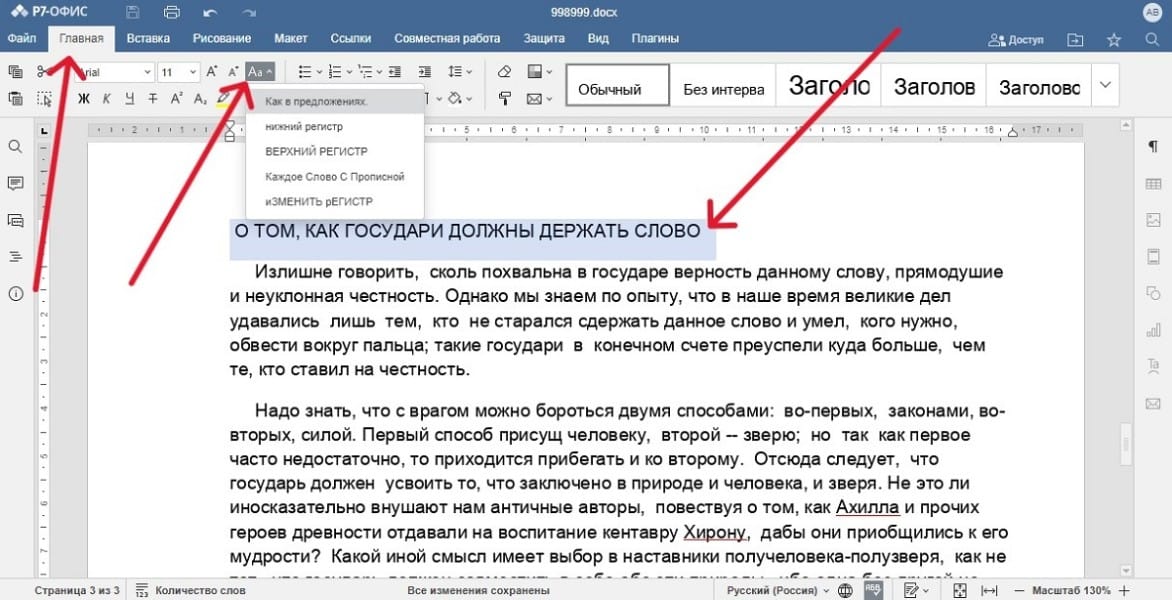This screenshot has height=600, width=1172.
Task: Increase zoom with the plus control
Action: [1124, 589]
